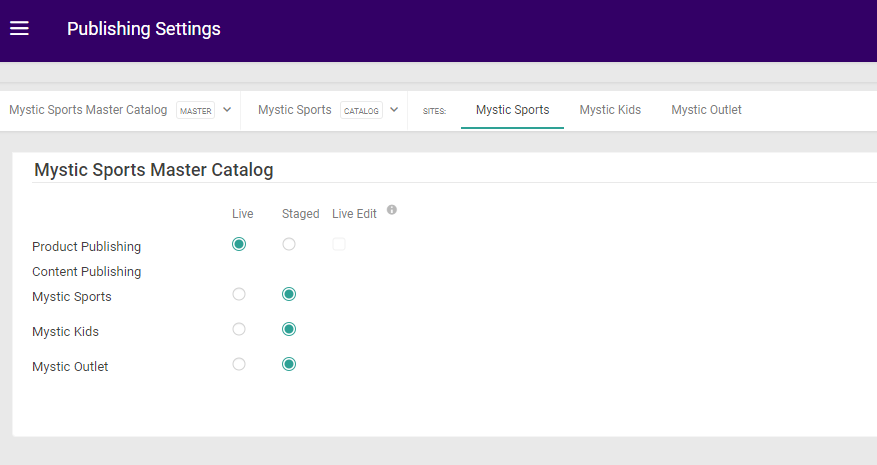877x465 pixels.
Task: Choose Staged for Mystic Kids content
Action: tap(289, 329)
